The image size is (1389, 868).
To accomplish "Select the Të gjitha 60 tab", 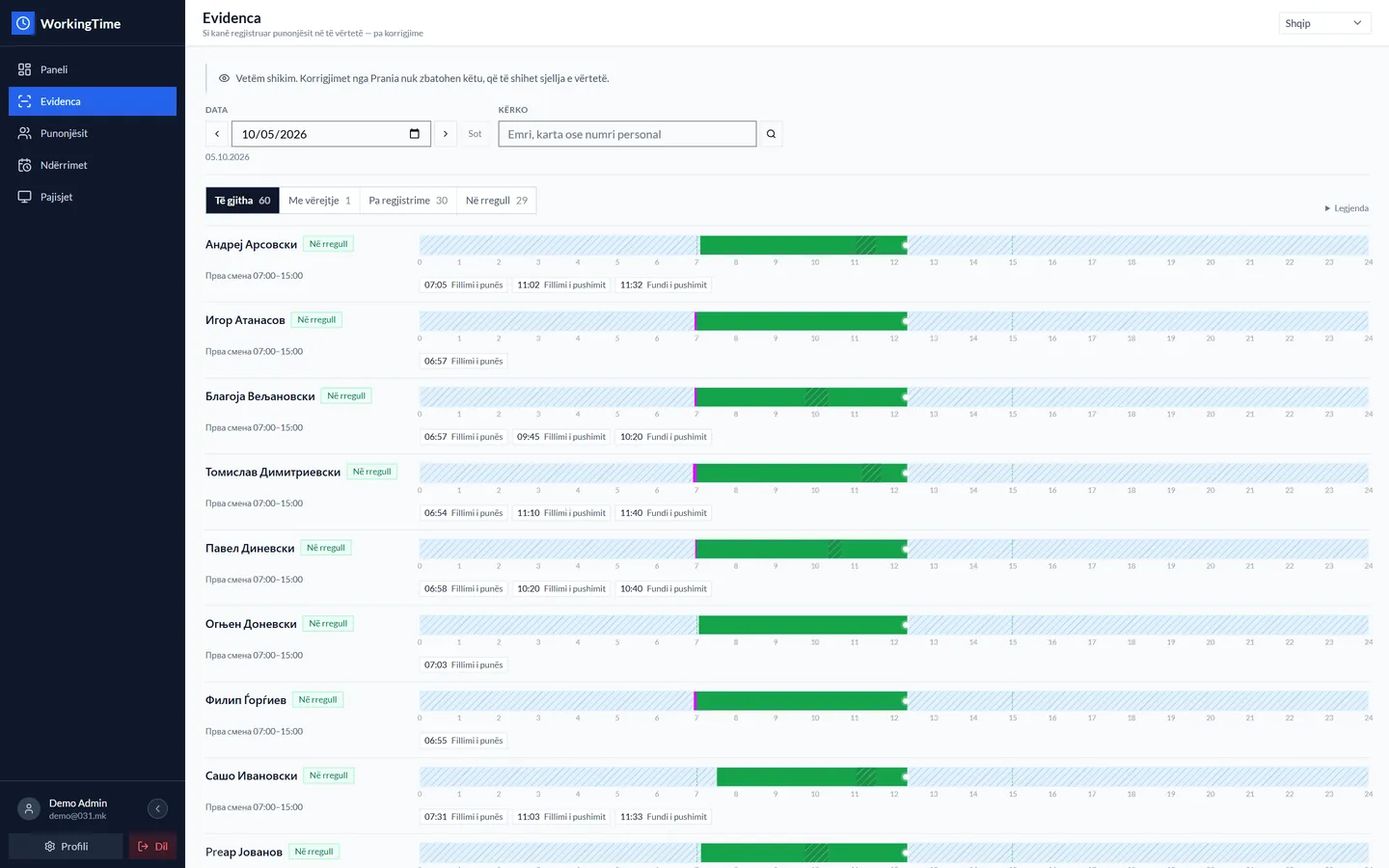I will 242,201.
